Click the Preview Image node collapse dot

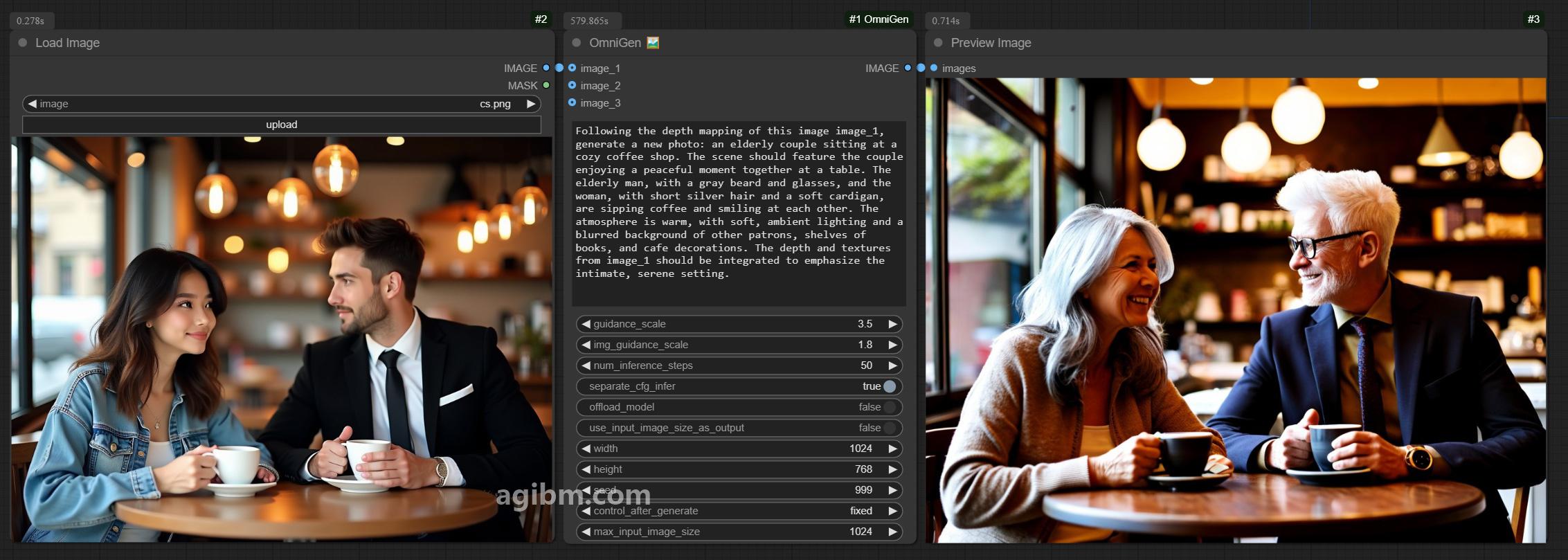938,43
